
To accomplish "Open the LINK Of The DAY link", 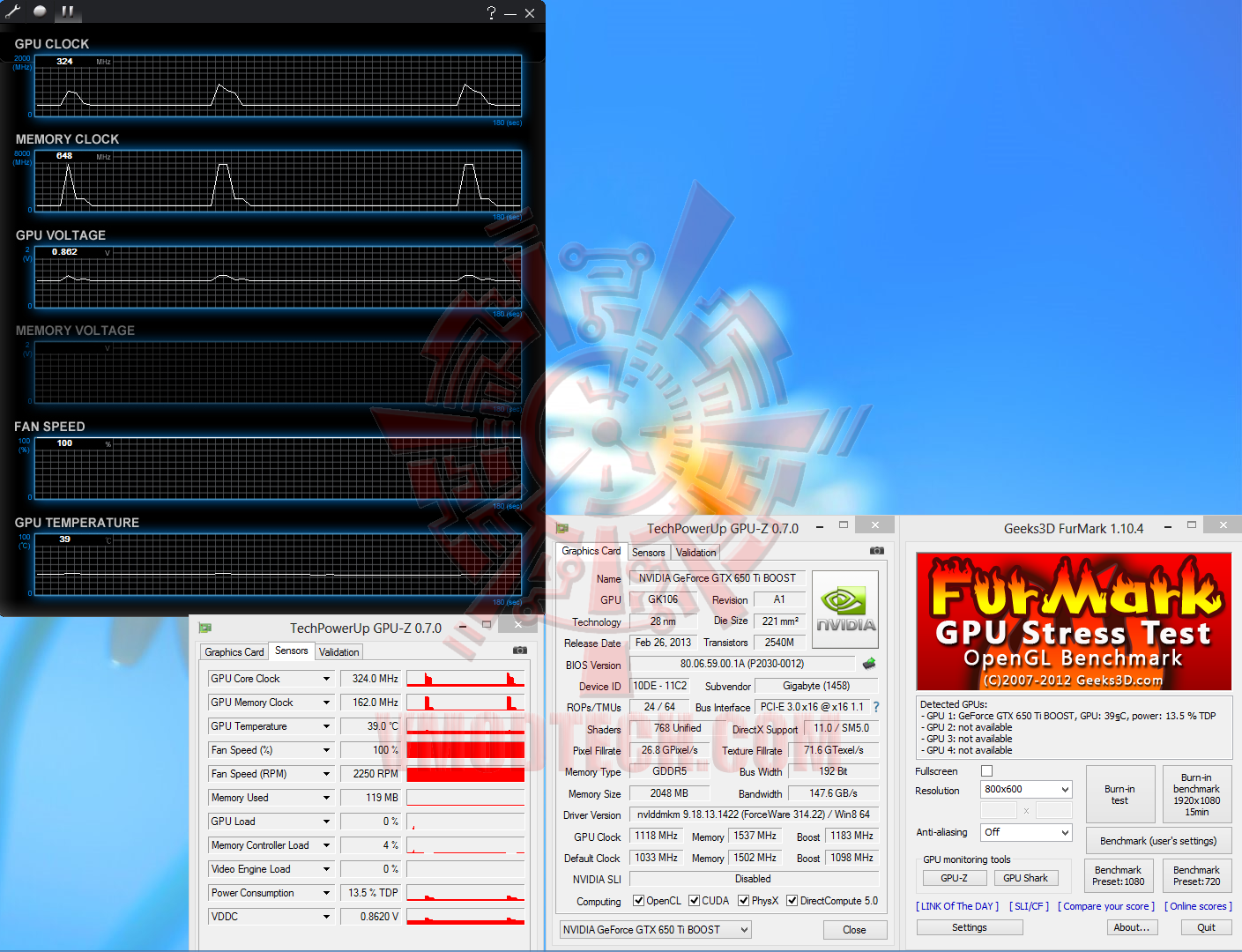I will (957, 906).
